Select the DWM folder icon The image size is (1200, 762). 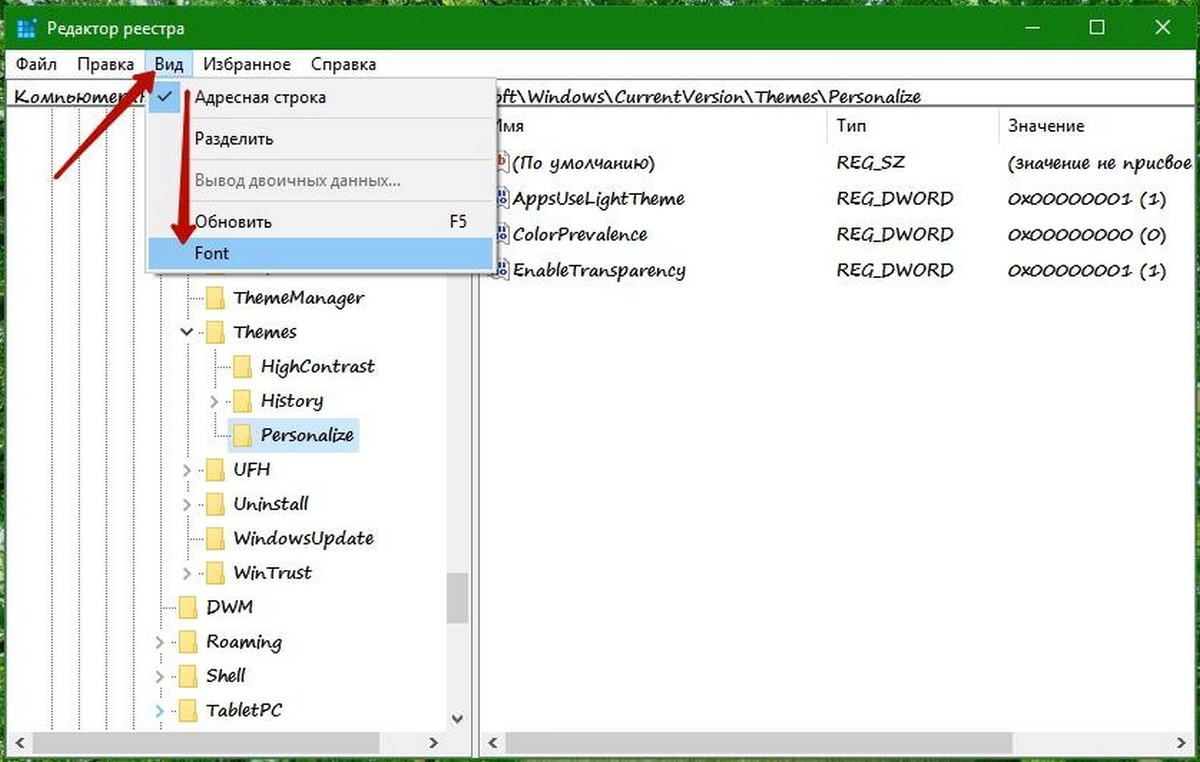[188, 607]
